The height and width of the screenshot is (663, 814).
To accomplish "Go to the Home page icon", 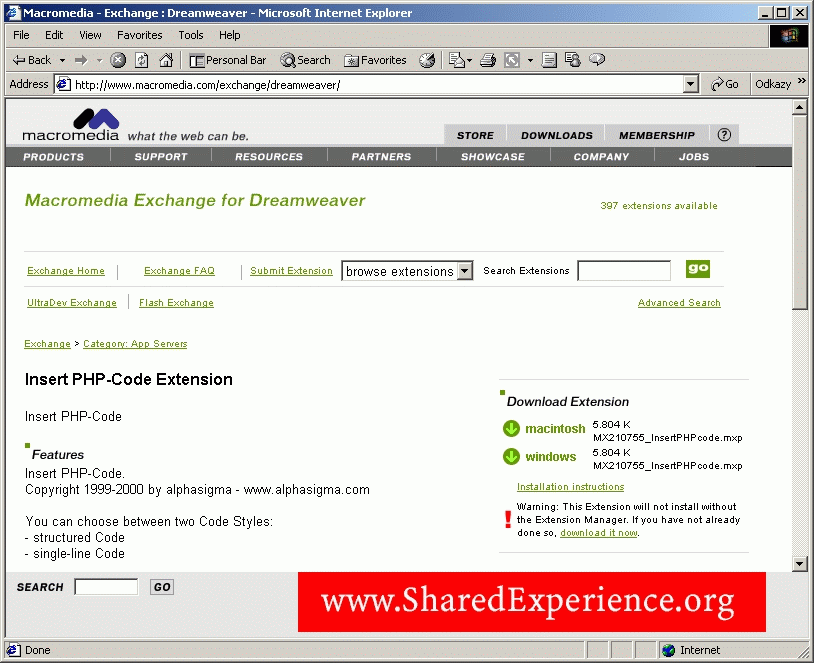I will click(x=166, y=60).
